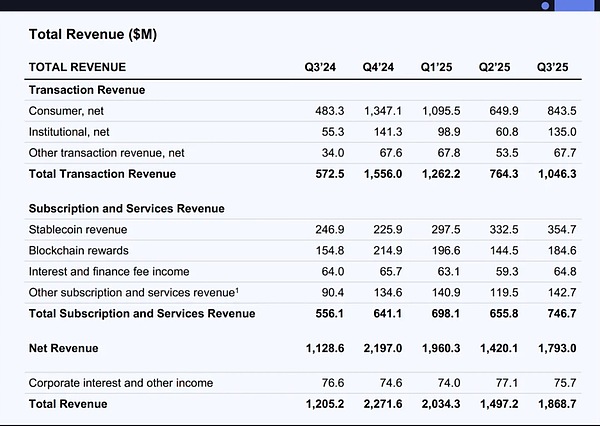Select Interest and finance fee income label
The image size is (600, 426).
tap(109, 271)
